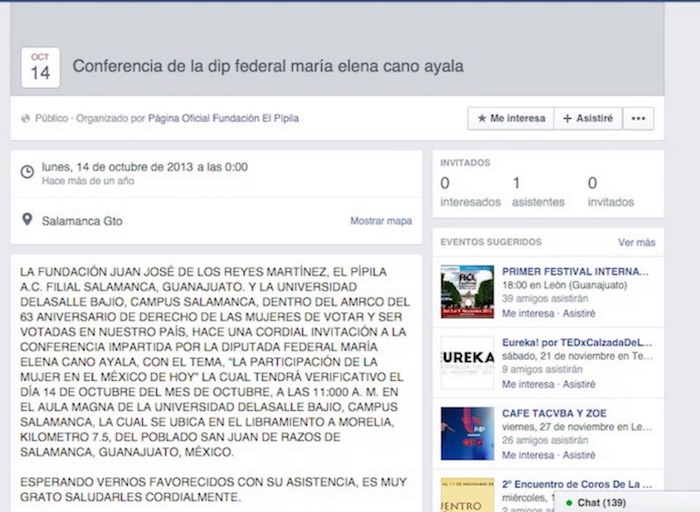The width and height of the screenshot is (700, 512).
Task: Click the October 14 calendar date icon
Action: [40, 67]
